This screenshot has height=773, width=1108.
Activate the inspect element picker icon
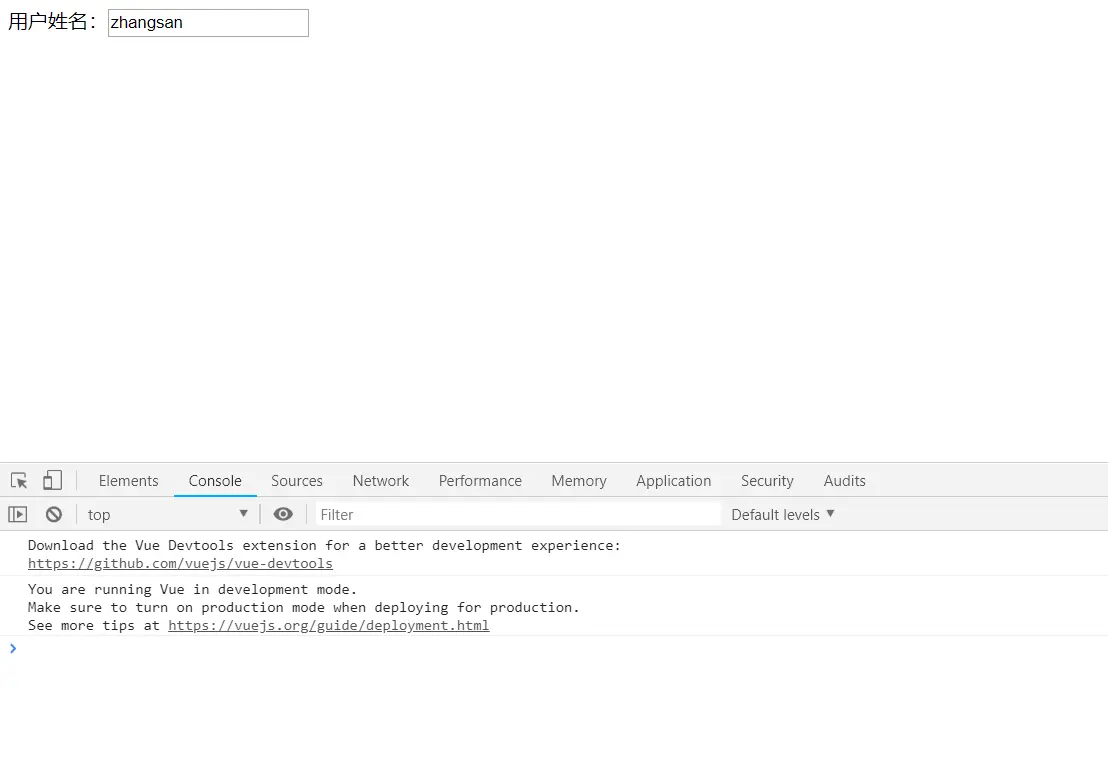click(19, 480)
